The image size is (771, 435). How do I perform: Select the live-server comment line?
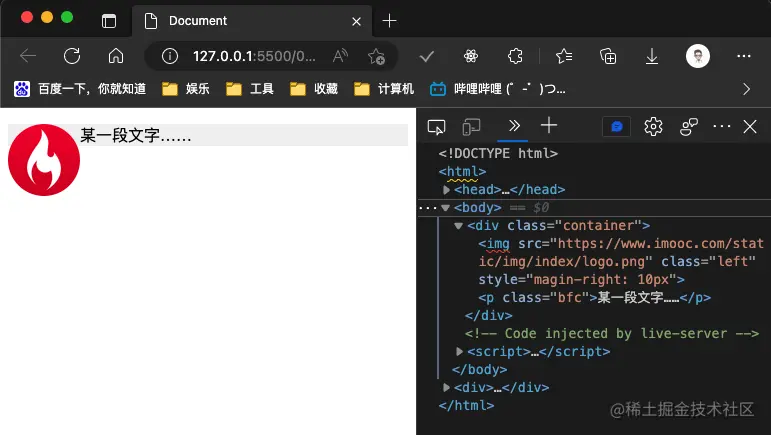pos(612,333)
